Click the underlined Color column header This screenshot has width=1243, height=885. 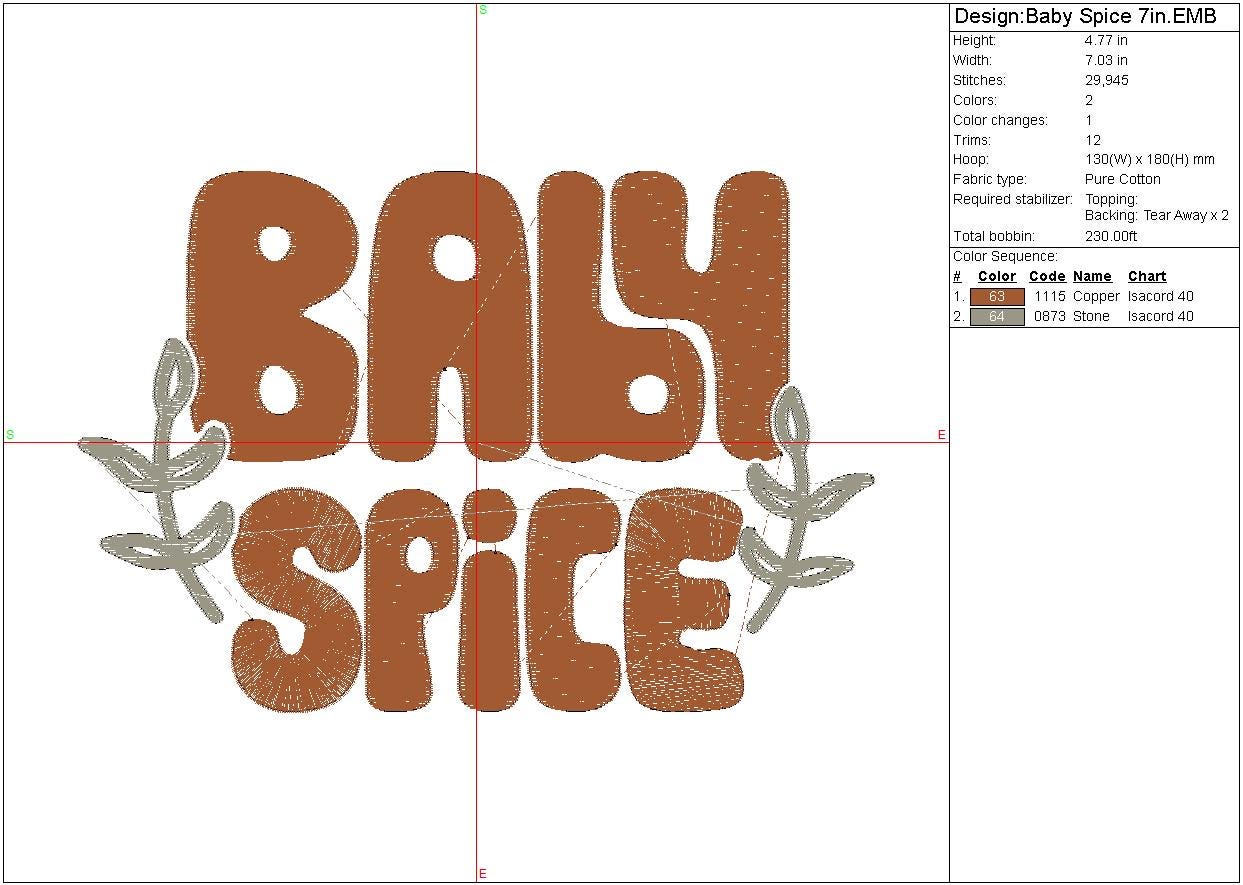pos(997,277)
